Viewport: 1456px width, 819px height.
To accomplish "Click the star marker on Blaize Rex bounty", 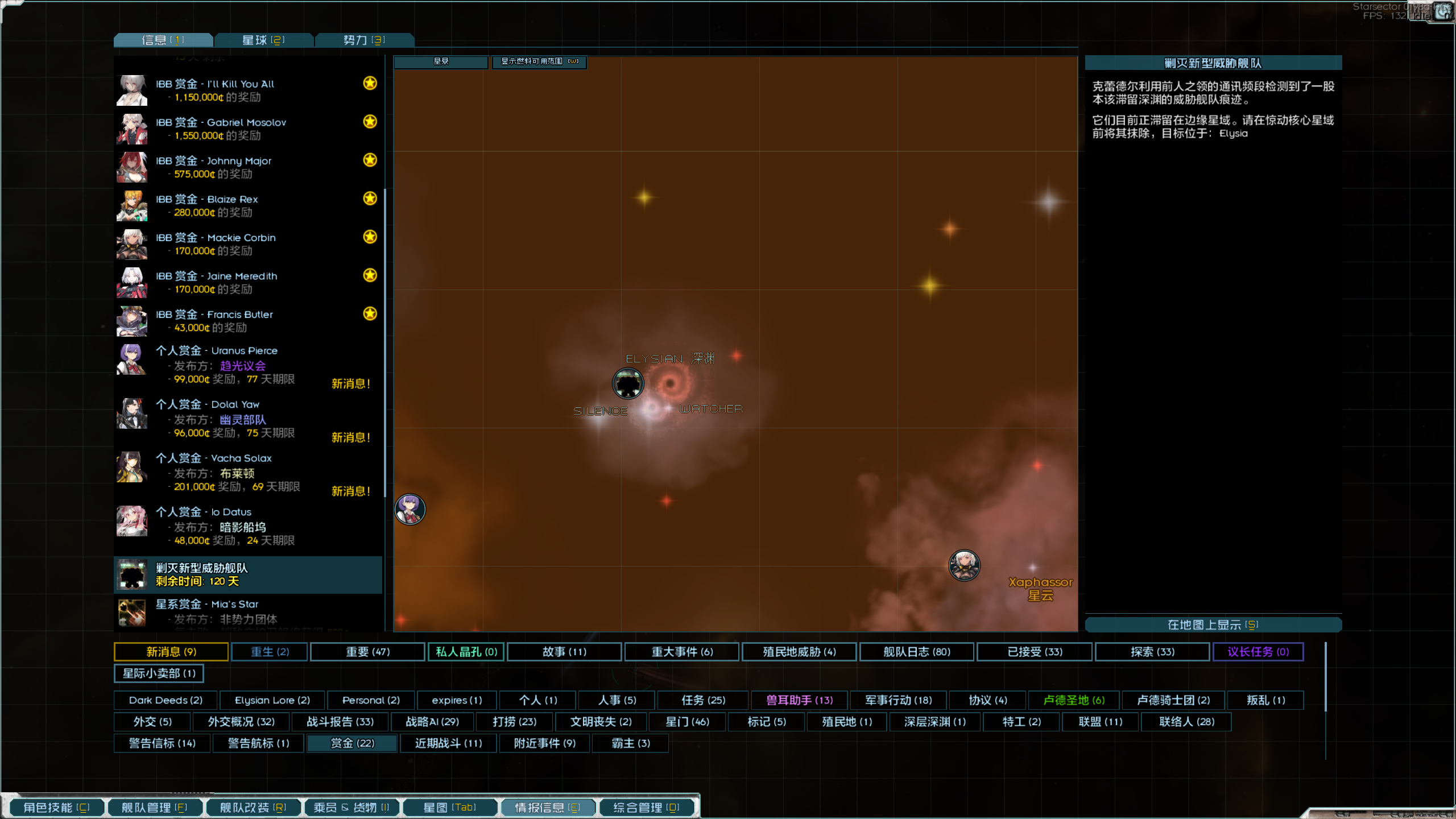I will (370, 198).
